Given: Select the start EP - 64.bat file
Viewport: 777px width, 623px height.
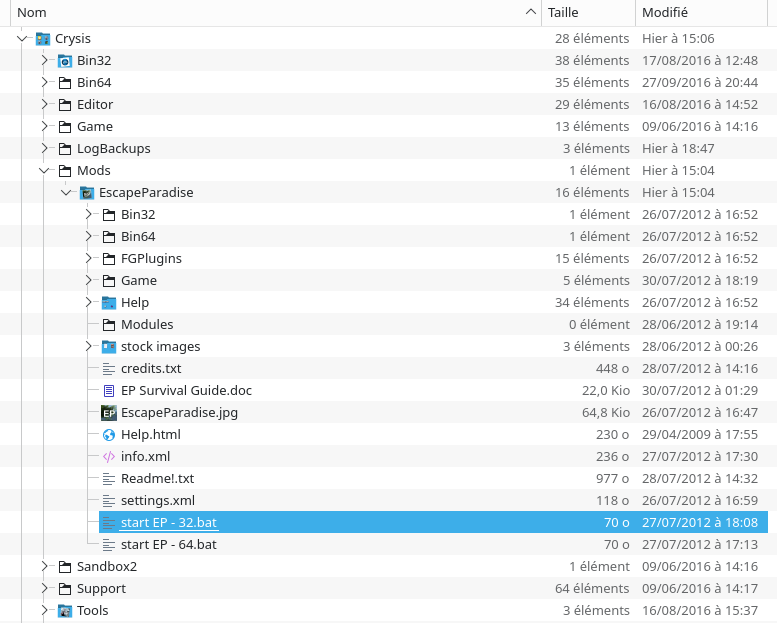Looking at the screenshot, I should click(168, 545).
